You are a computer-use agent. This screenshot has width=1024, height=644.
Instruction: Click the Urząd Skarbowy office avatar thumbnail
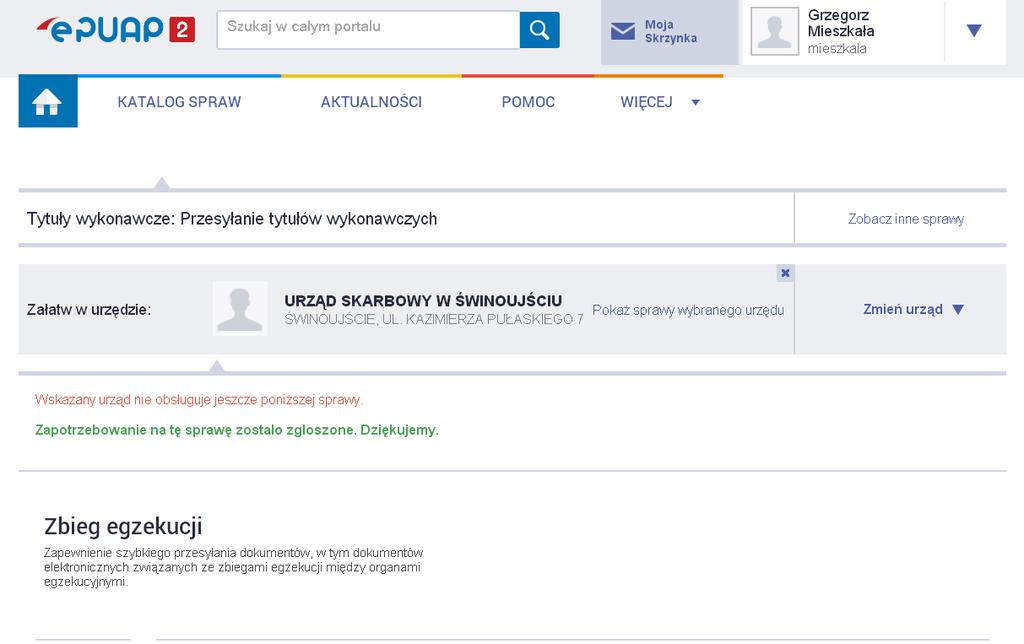click(240, 308)
